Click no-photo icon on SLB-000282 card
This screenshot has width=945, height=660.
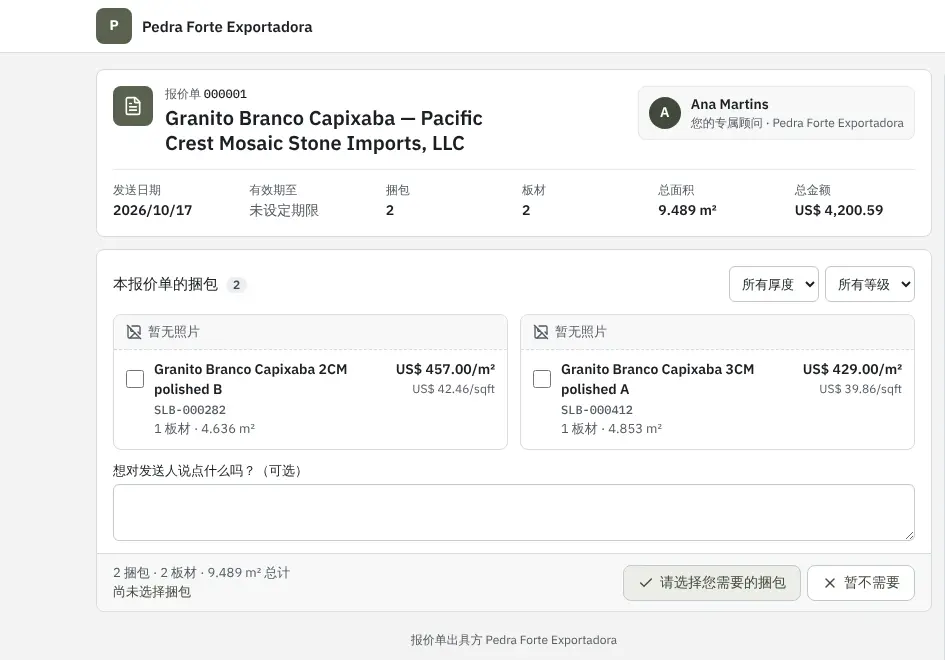tap(134, 332)
